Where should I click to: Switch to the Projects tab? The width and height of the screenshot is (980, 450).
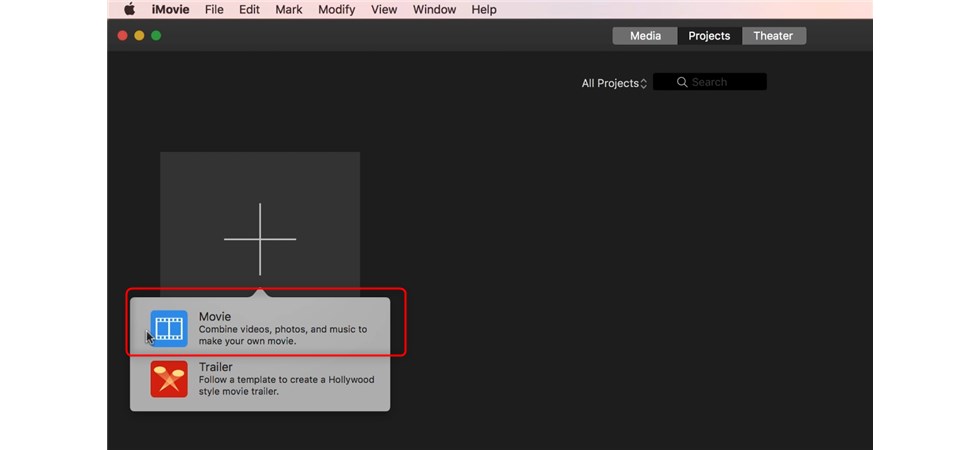pyautogui.click(x=709, y=36)
